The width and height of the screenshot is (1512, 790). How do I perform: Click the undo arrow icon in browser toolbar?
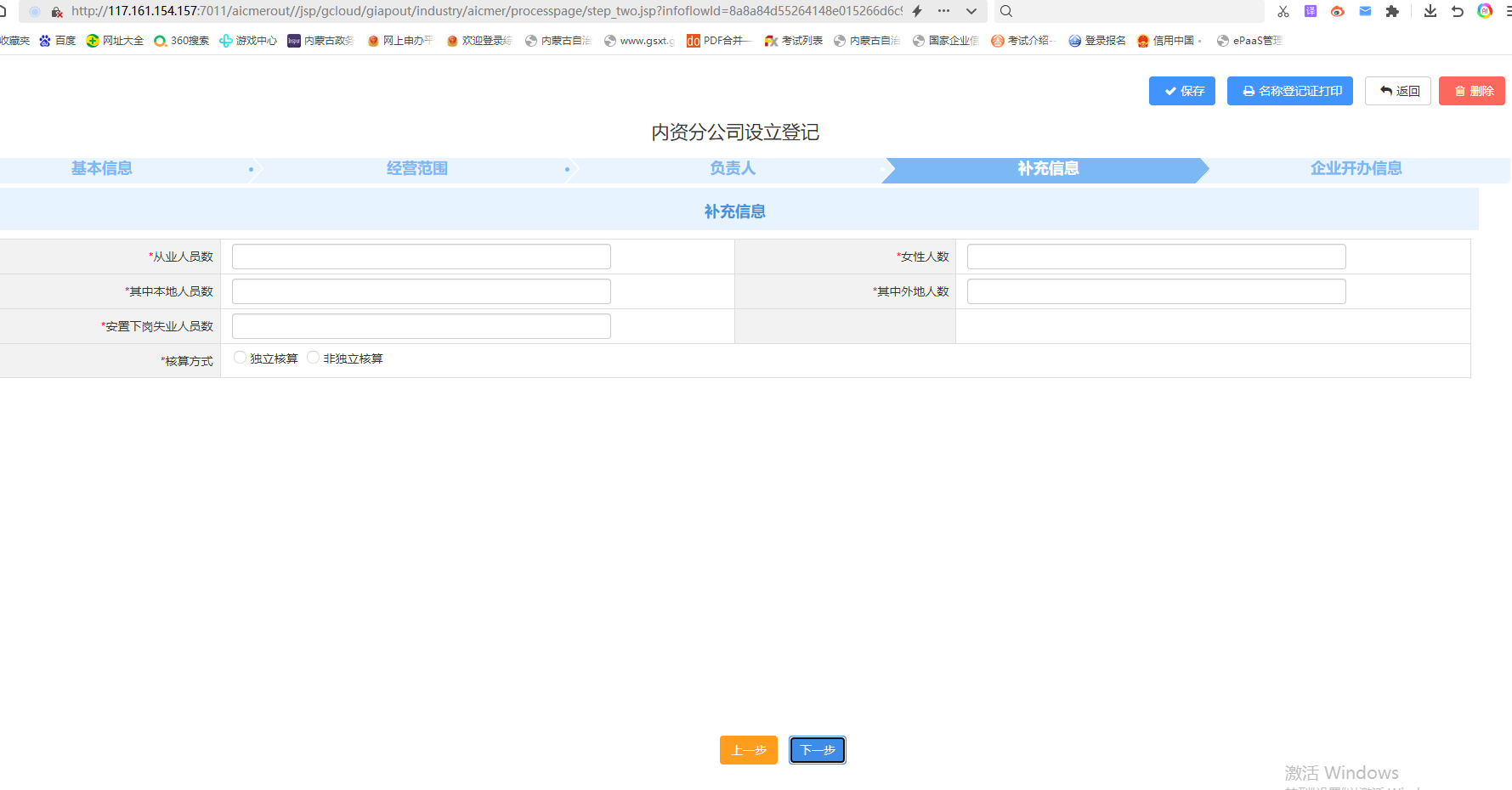pos(1458,11)
